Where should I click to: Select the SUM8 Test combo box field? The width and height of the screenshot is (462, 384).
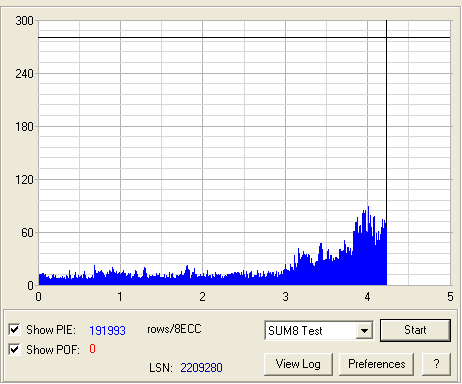pos(319,331)
